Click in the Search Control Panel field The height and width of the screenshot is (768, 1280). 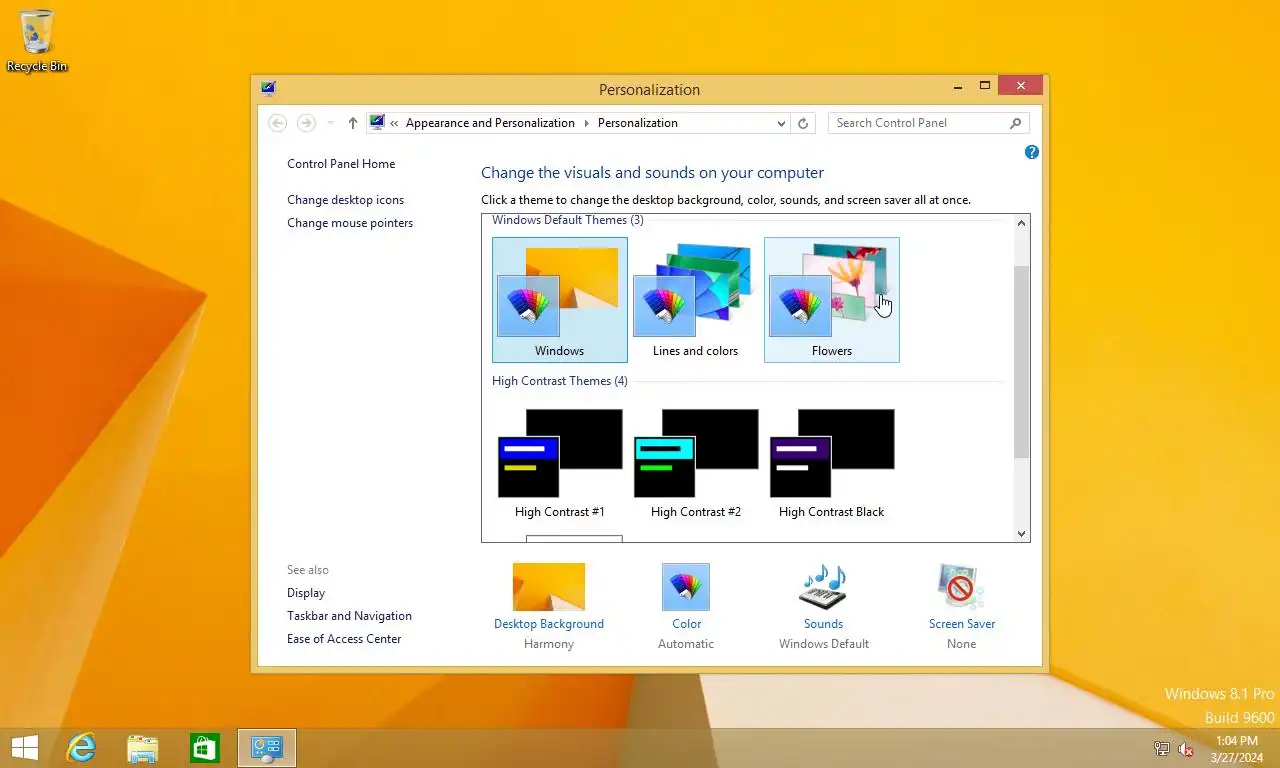[918, 123]
